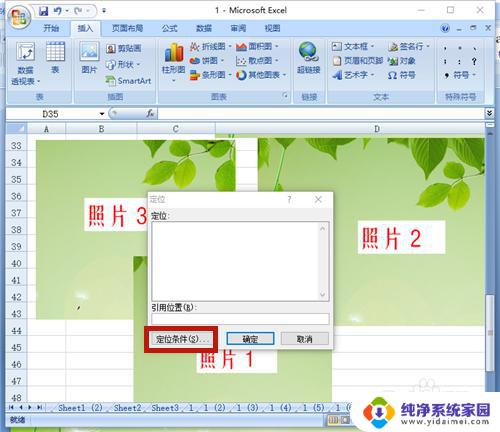Switch to Normal view in status bar
Image resolution: width=500 pixels, height=432 pixels.
tap(333, 420)
